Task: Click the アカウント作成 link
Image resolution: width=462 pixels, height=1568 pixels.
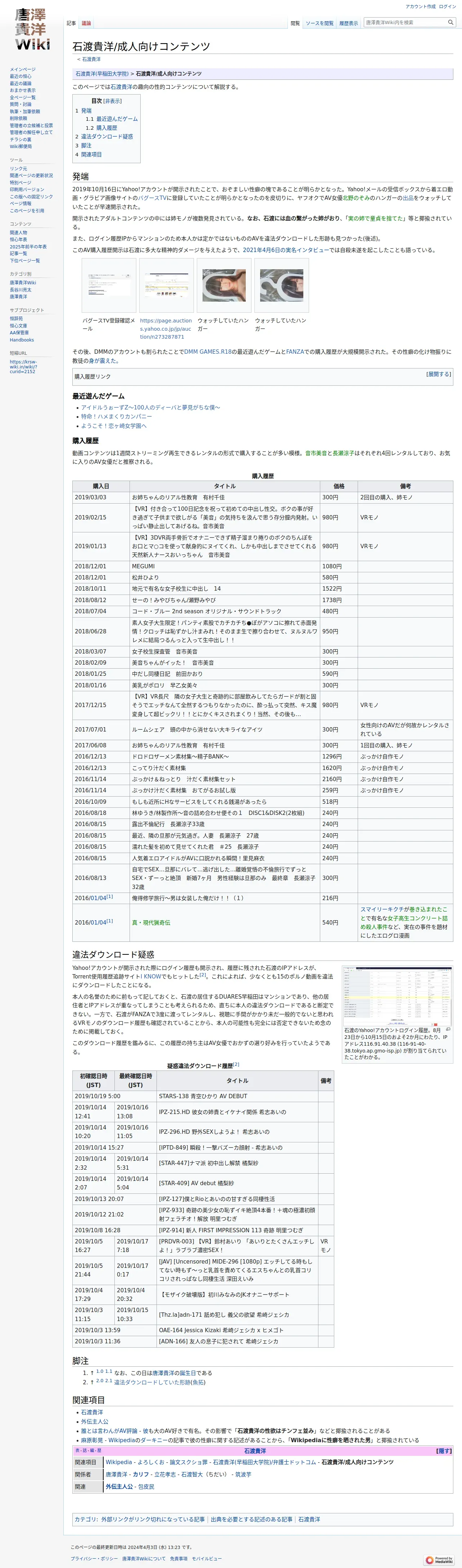Action: click(421, 6)
